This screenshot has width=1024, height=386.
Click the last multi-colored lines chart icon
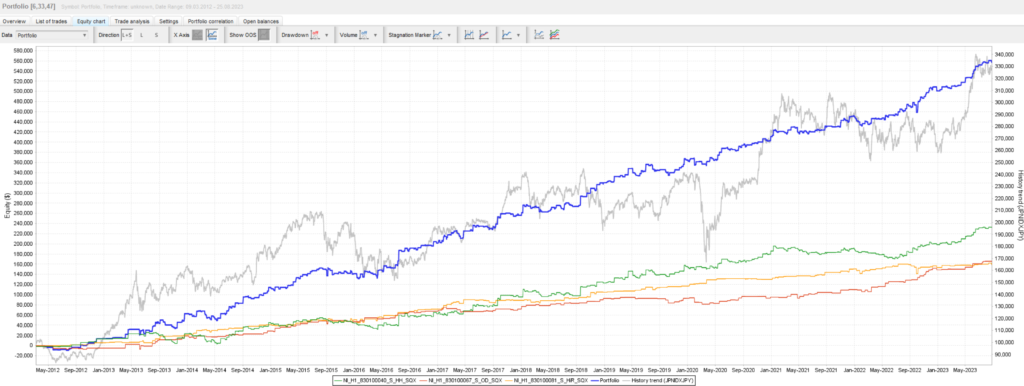tap(554, 35)
